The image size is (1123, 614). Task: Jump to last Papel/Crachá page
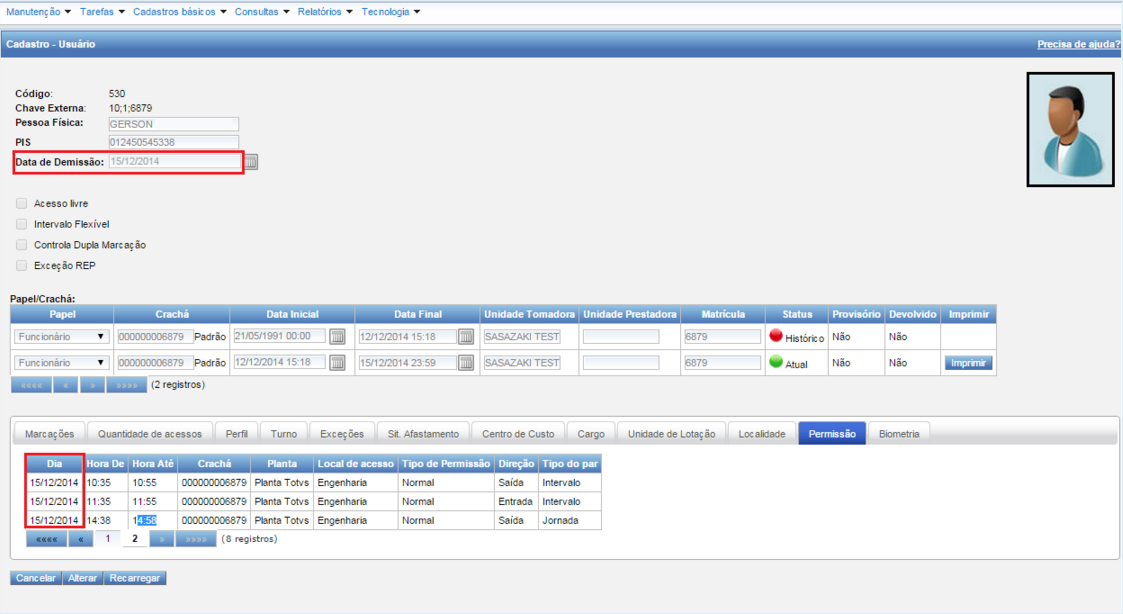click(127, 385)
